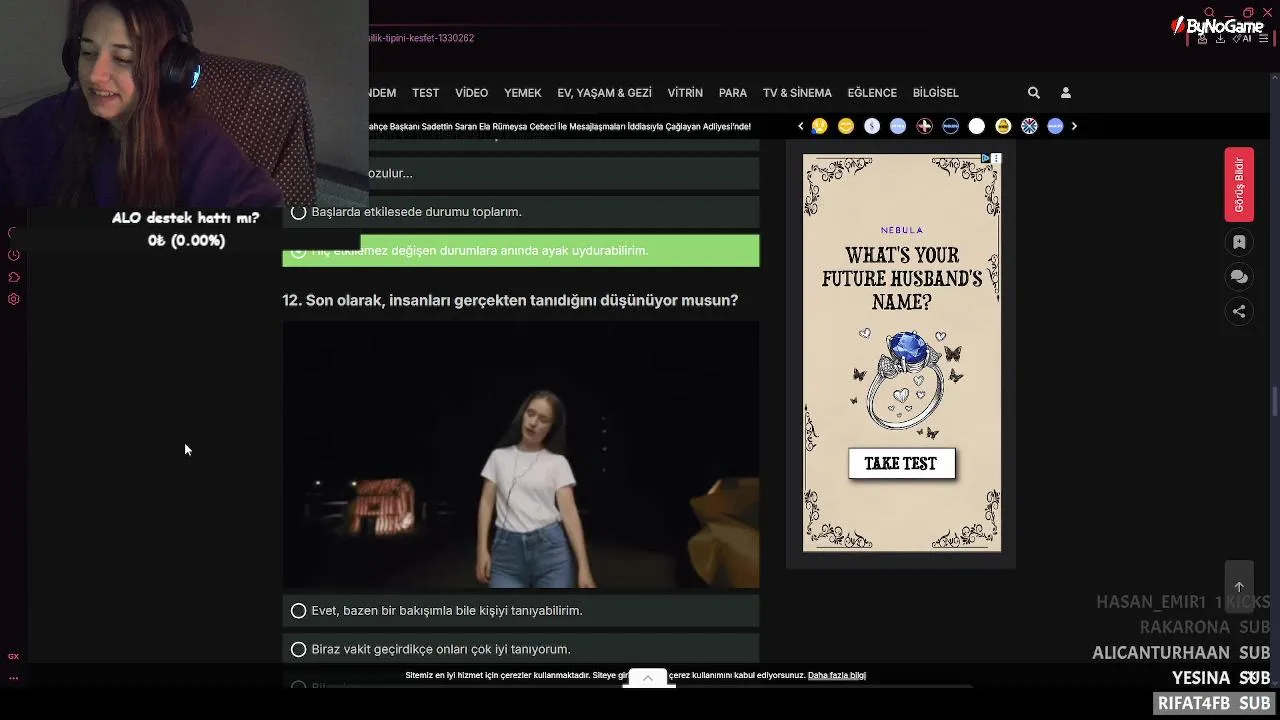Open the browser downloads arrow icon

pyautogui.click(x=1220, y=38)
